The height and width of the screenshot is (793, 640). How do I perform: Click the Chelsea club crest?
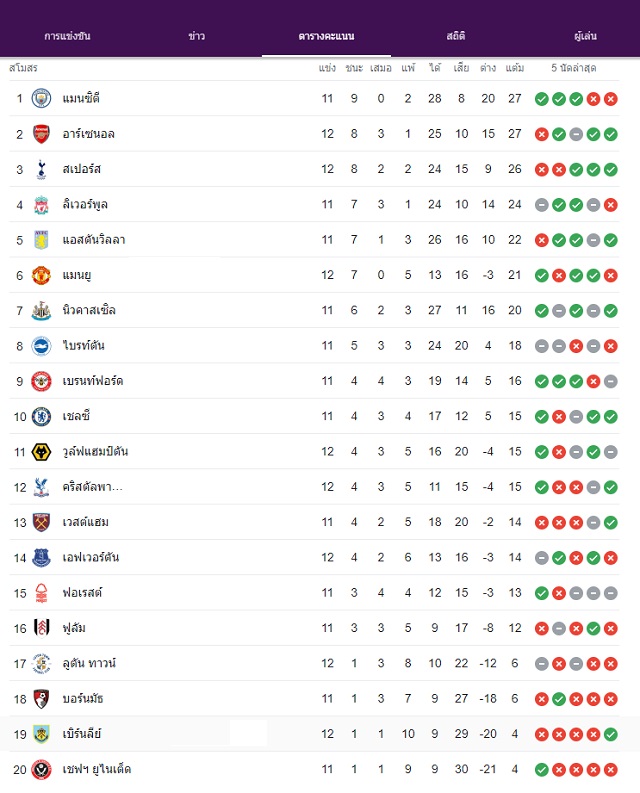pyautogui.click(x=41, y=416)
